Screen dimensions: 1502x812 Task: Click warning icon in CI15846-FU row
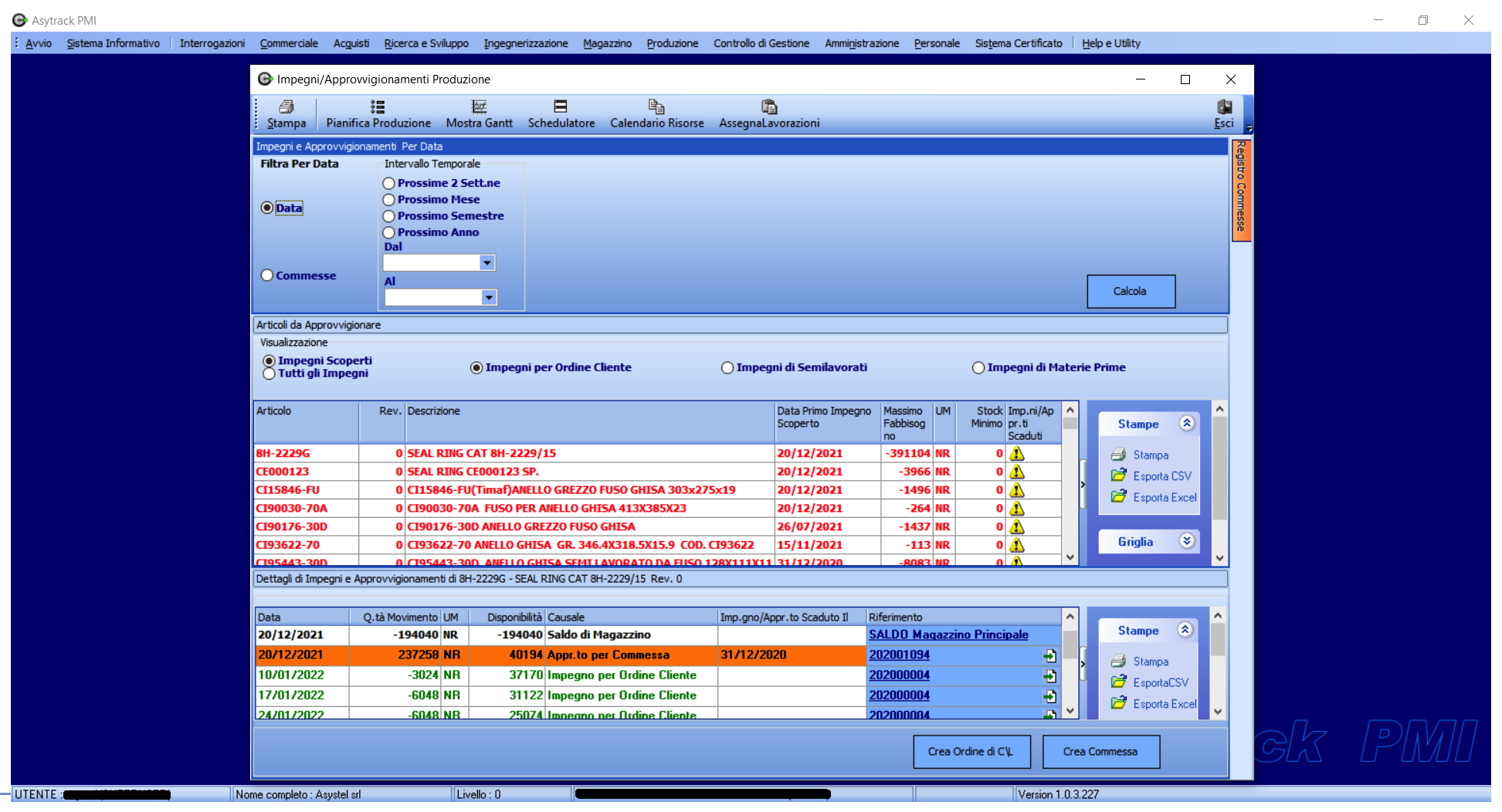click(x=1017, y=490)
